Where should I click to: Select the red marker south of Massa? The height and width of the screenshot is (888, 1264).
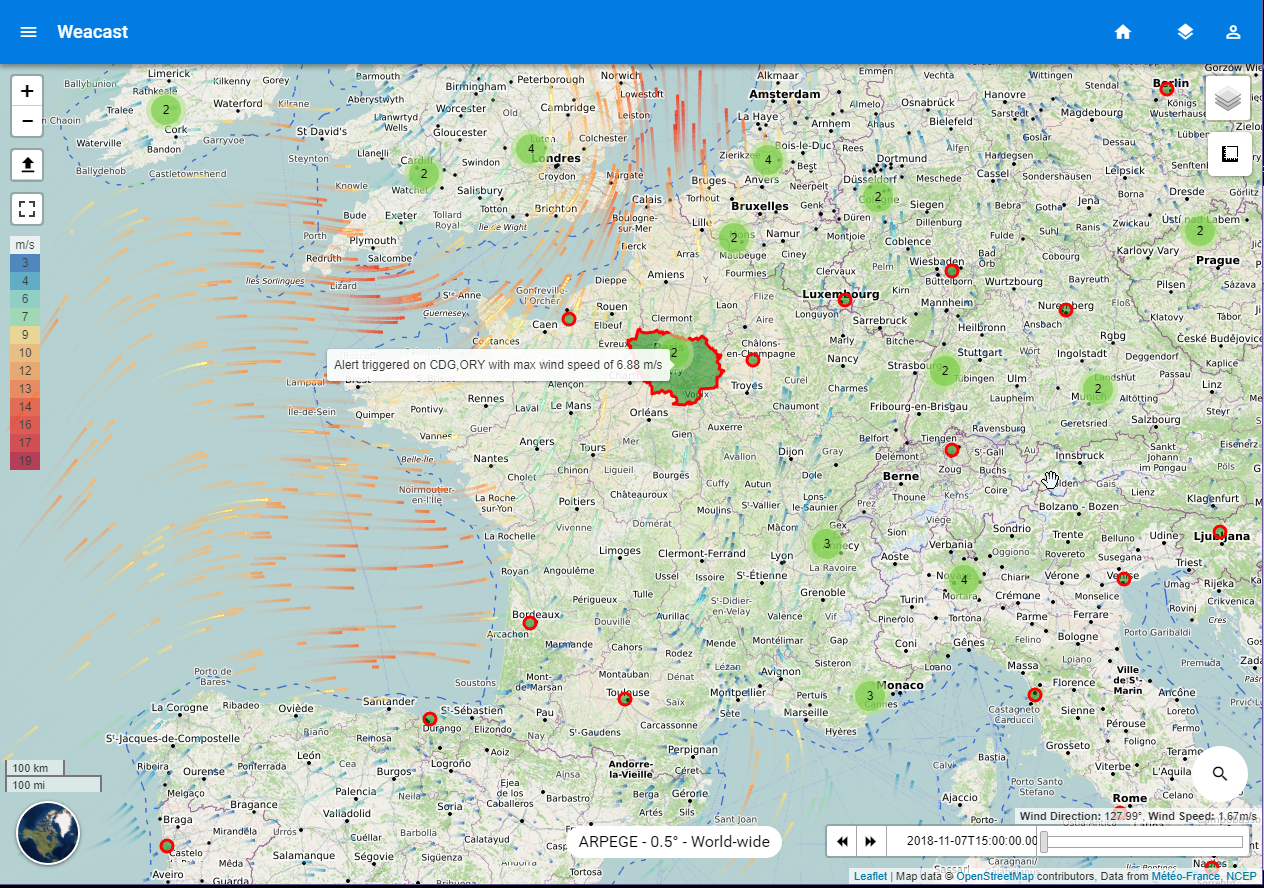1035,694
